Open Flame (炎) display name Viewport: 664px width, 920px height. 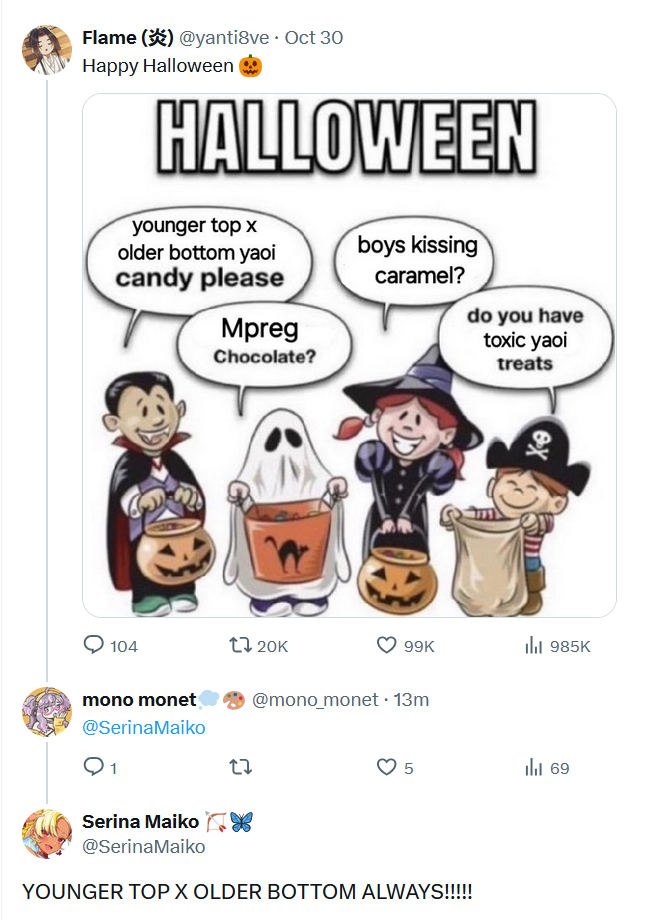coord(128,38)
